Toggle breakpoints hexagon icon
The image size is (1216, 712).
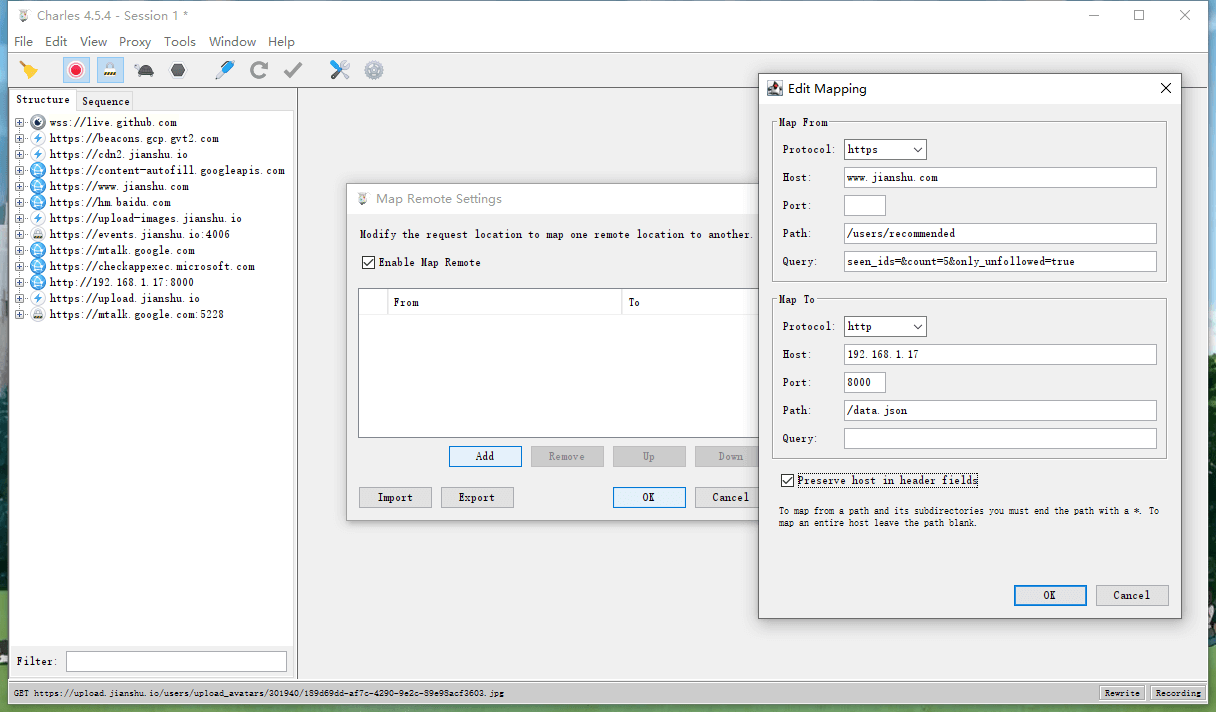click(178, 70)
